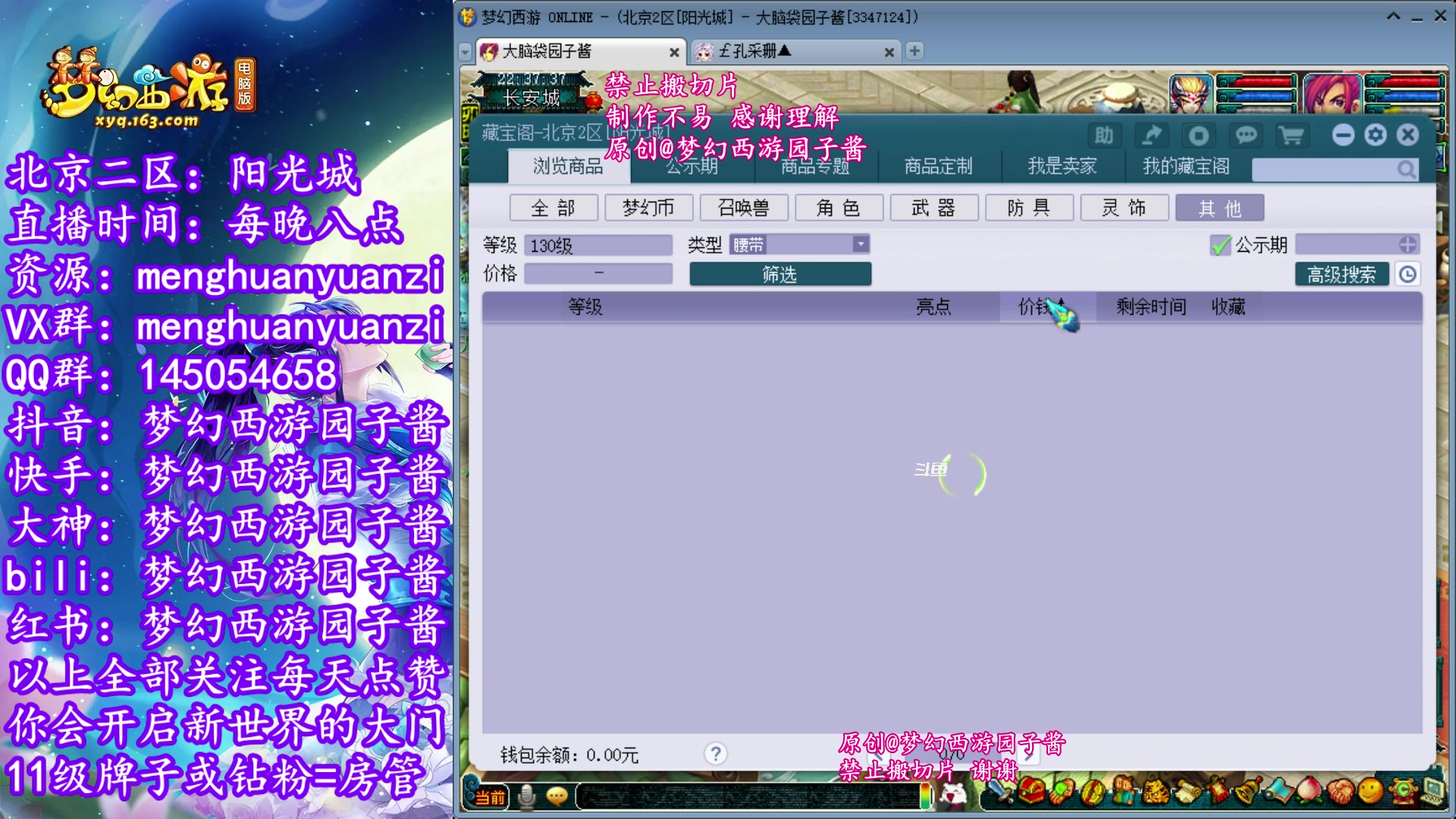Screen dimensions: 1456x819
Task: Open the orange speech bubble icon in chat bar
Action: [x=557, y=796]
